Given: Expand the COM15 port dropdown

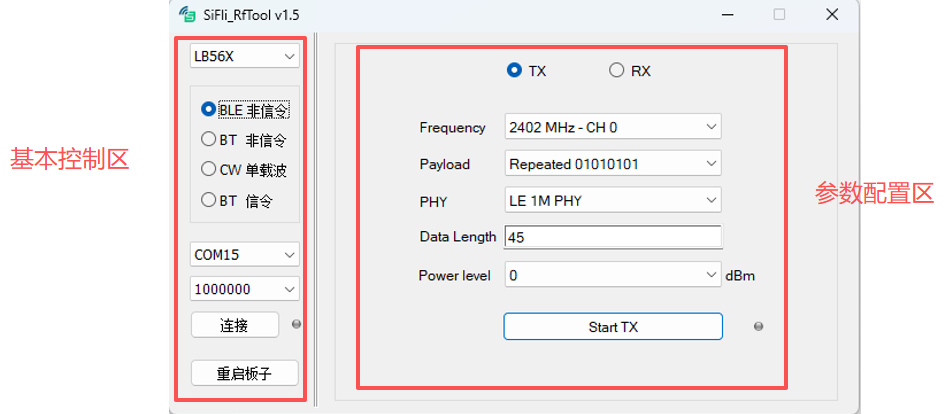Looking at the screenshot, I should point(244,255).
